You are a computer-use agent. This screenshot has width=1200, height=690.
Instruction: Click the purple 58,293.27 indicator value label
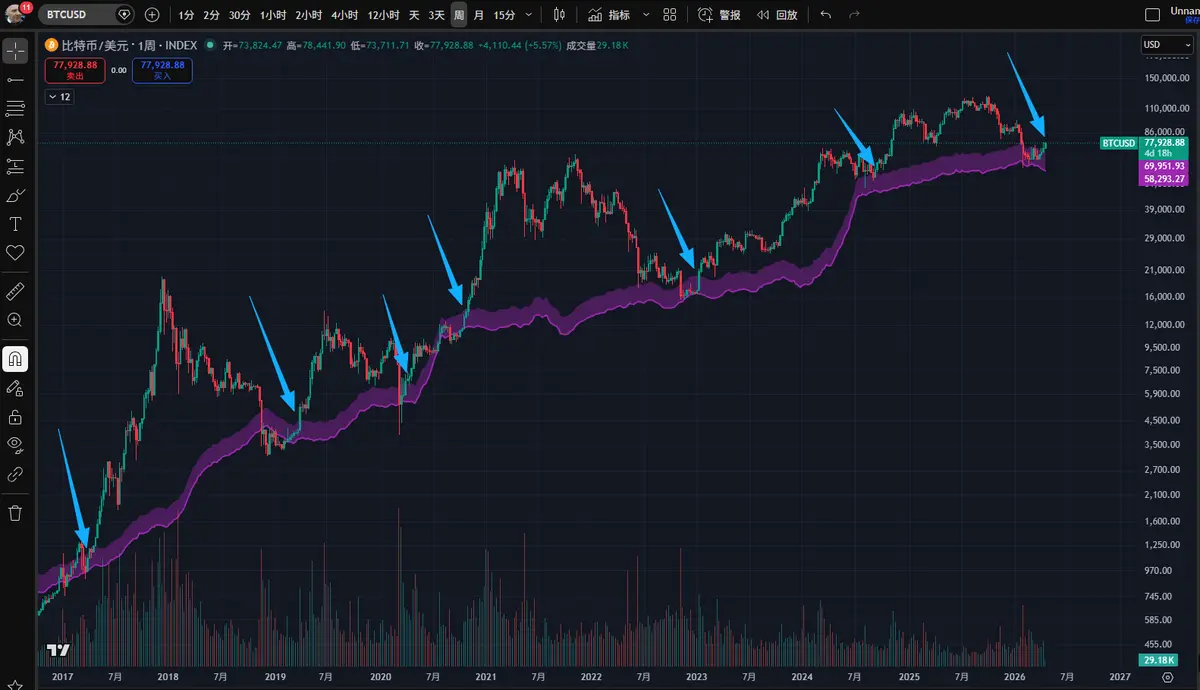(1166, 179)
